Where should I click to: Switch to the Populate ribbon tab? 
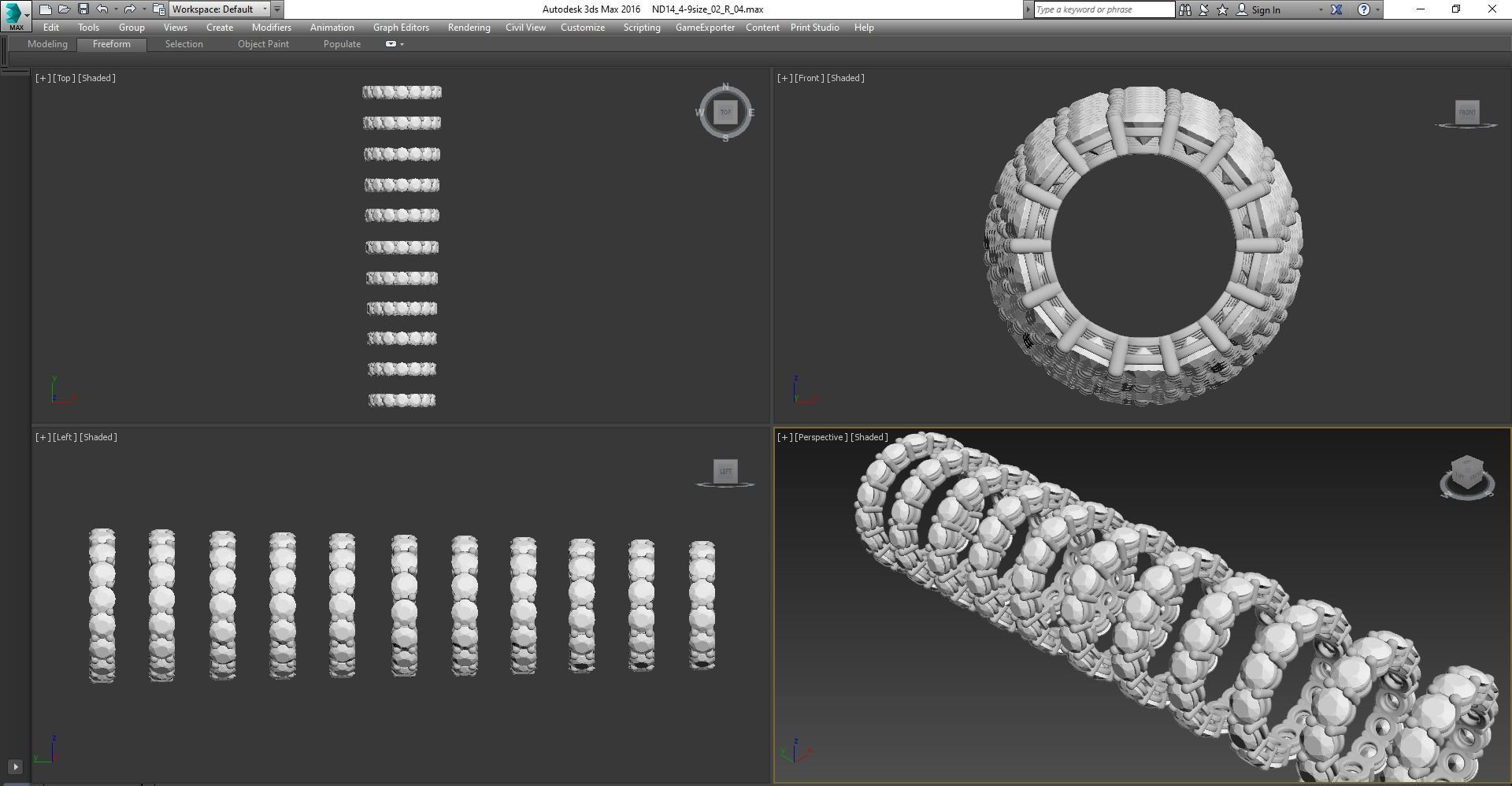click(342, 44)
